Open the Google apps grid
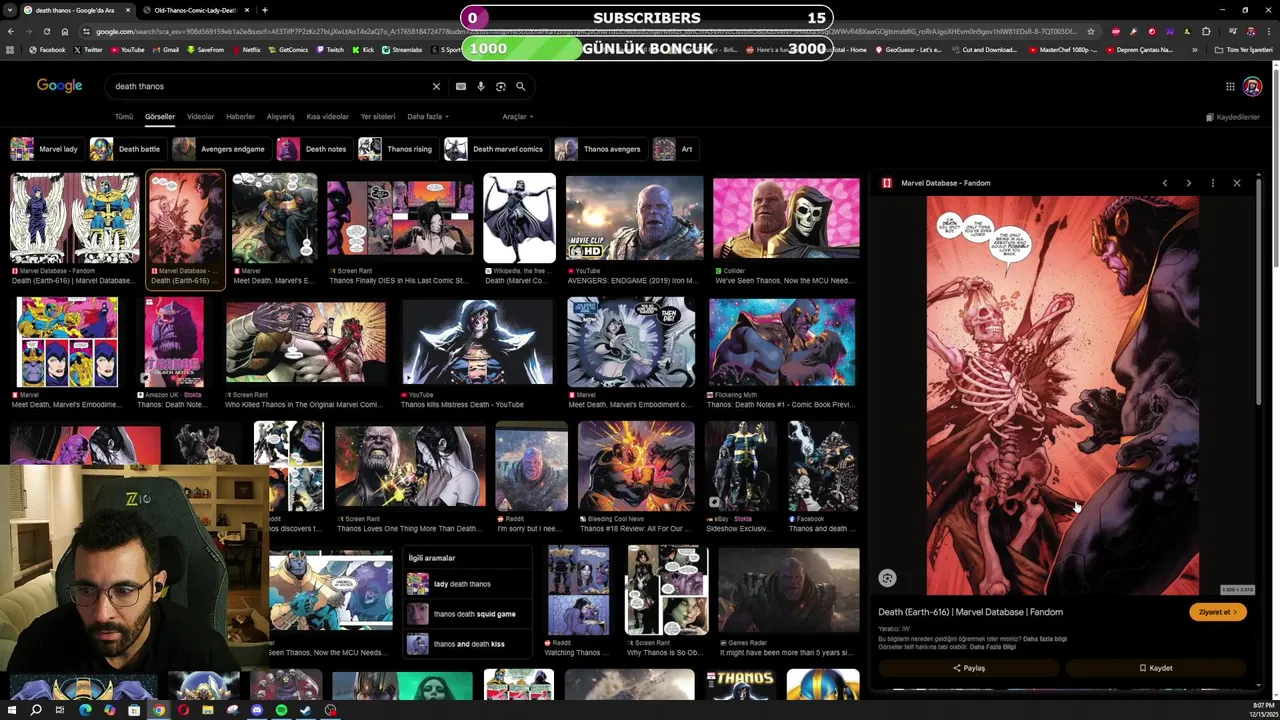The image size is (1280, 720). pos(1230,87)
